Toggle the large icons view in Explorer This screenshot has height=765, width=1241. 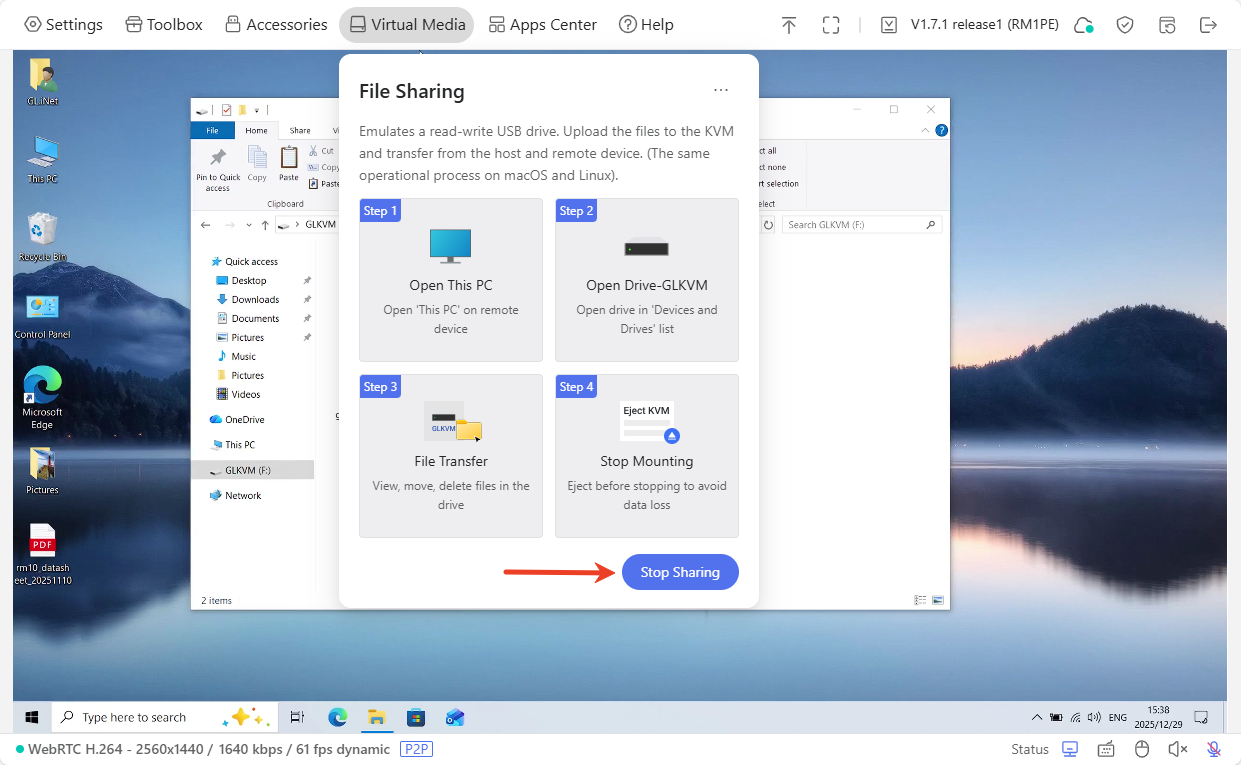[938, 600]
